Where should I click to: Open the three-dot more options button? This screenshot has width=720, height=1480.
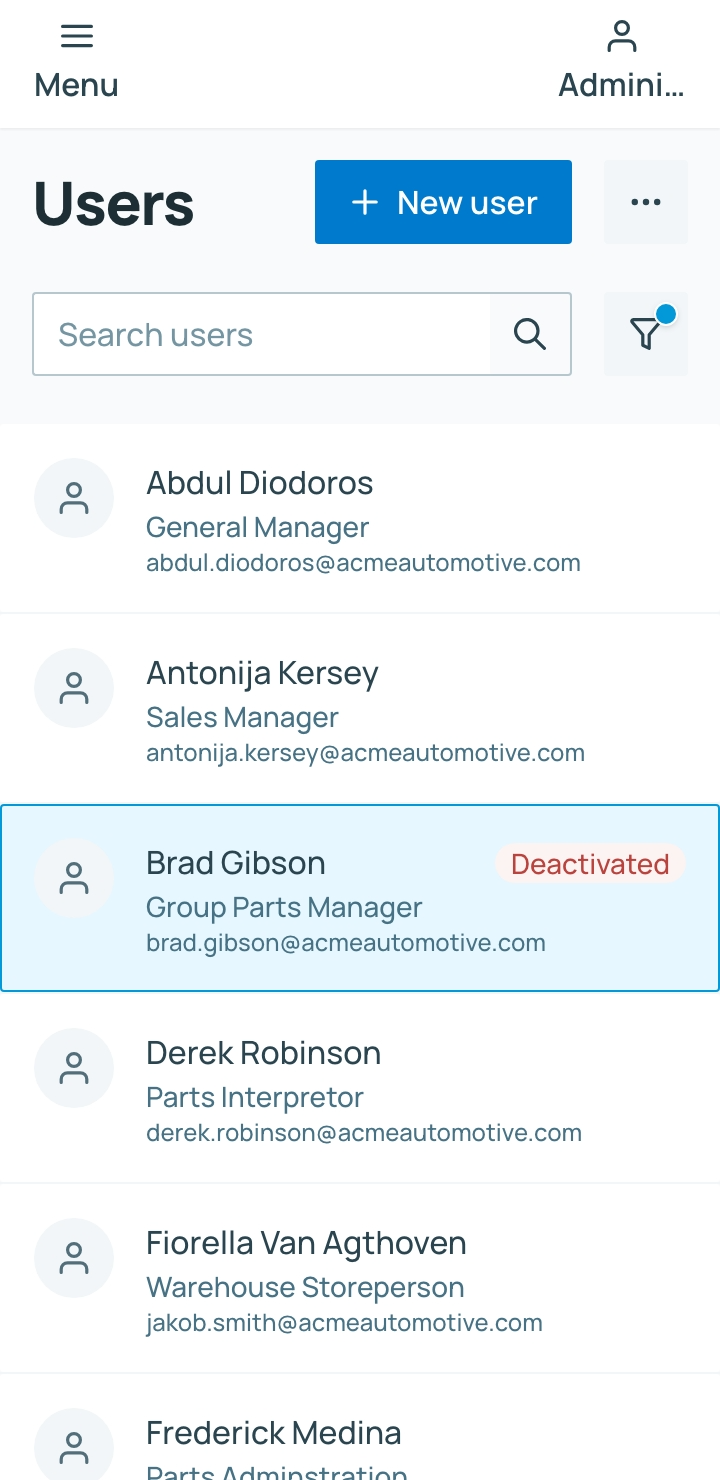pos(646,202)
